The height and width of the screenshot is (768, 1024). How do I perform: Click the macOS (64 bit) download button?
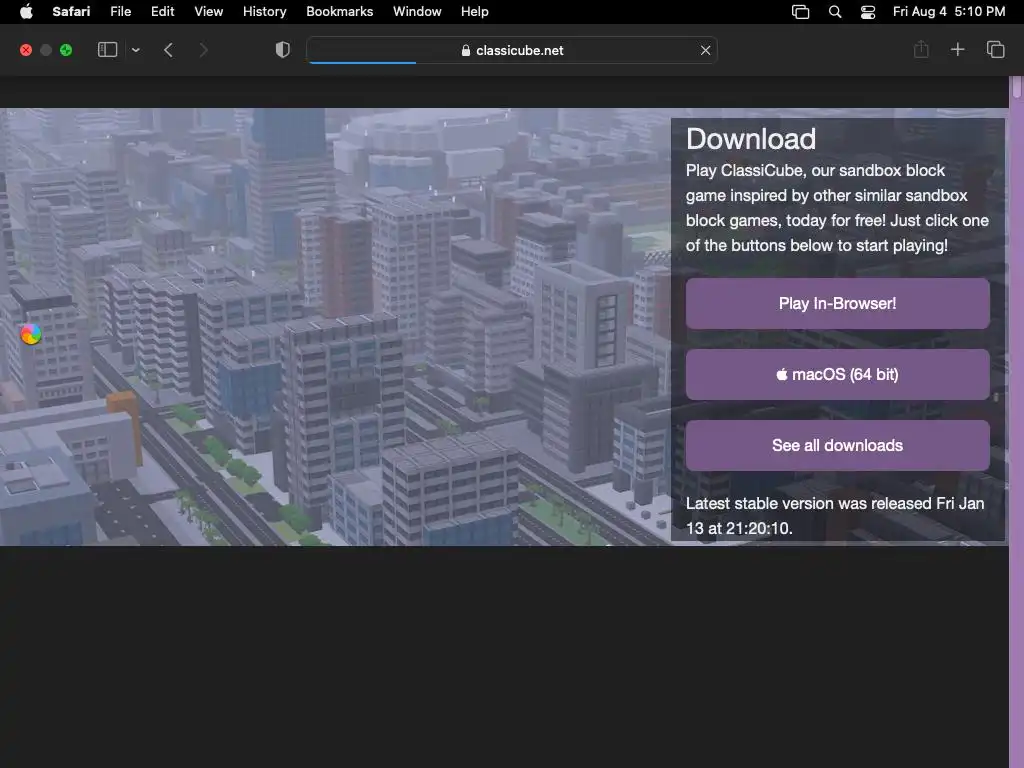coord(837,374)
